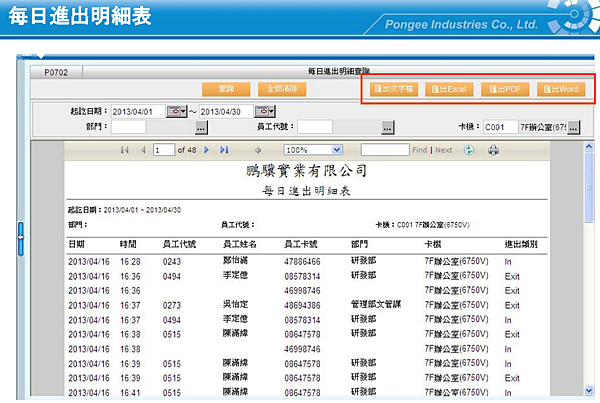
Task: Export report to text file
Action: [x=394, y=89]
